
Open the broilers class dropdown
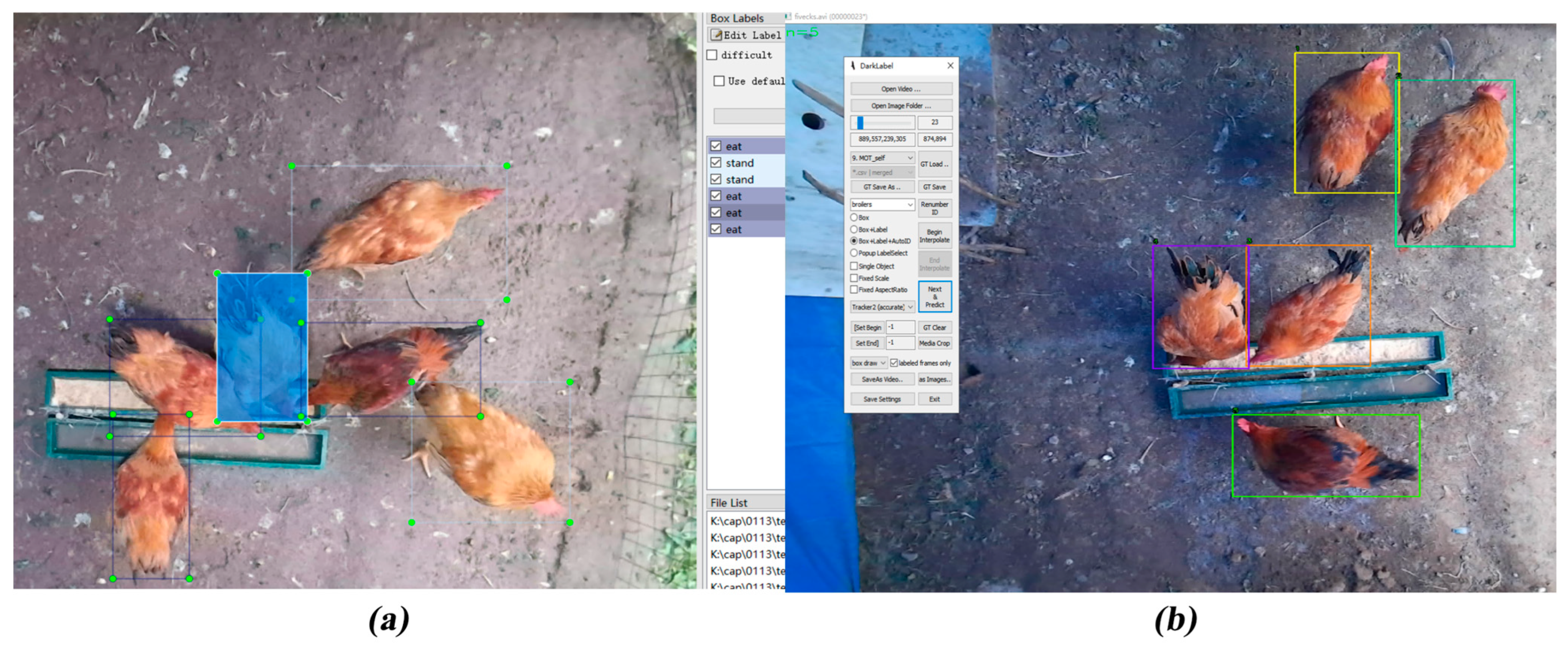coord(882,205)
